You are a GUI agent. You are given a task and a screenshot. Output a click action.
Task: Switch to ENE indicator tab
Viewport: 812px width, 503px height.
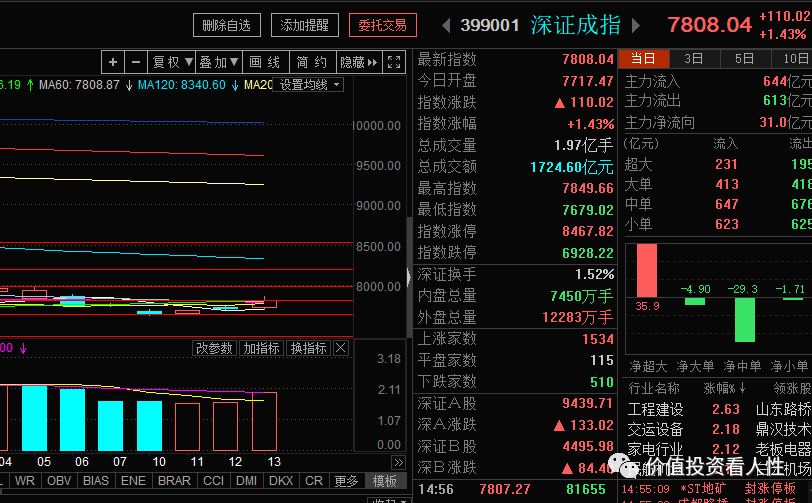point(133,481)
